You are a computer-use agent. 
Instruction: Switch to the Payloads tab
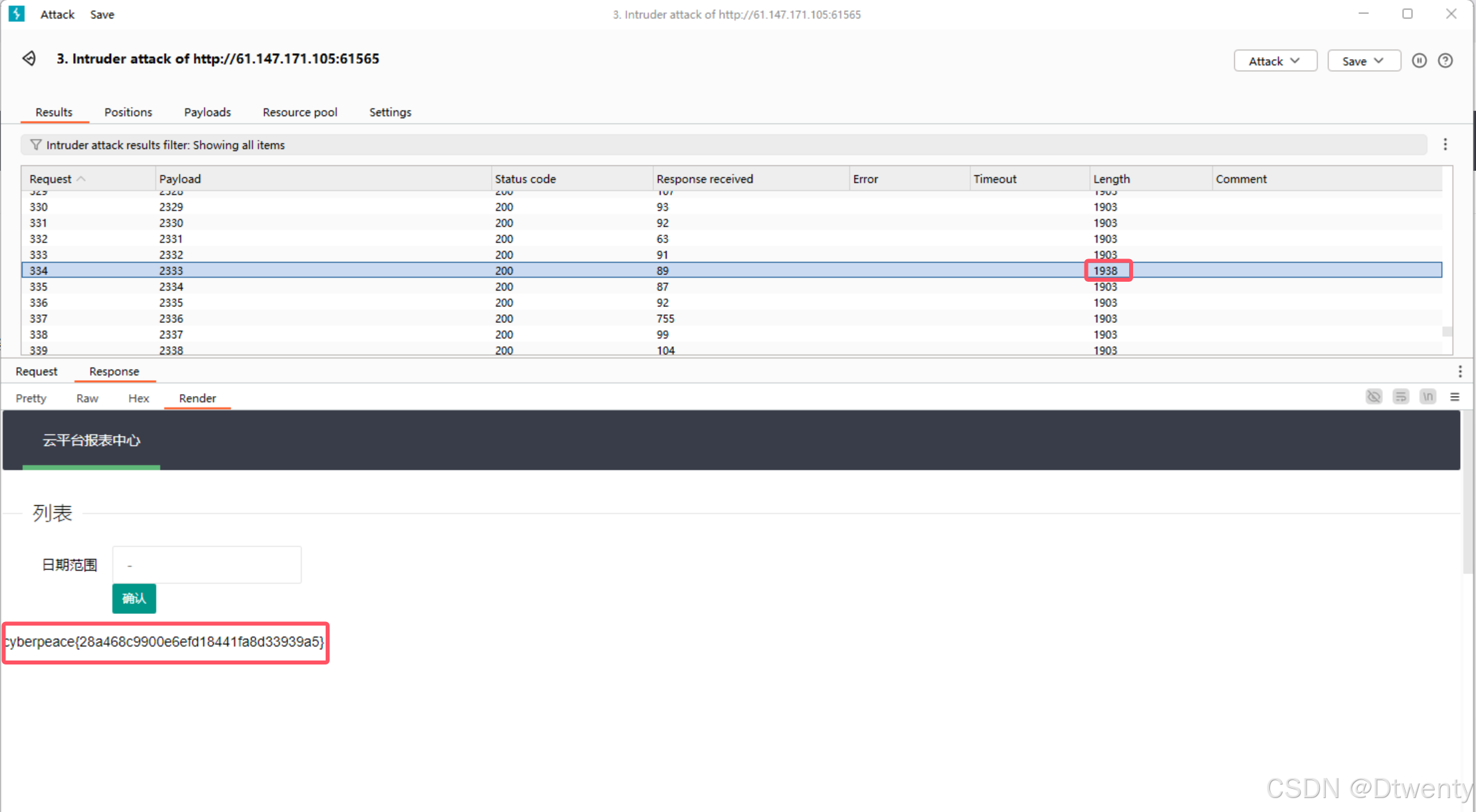pos(207,112)
